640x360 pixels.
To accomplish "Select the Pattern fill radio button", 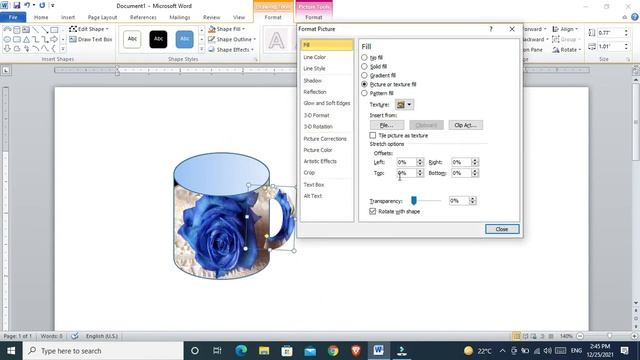I will coord(364,93).
